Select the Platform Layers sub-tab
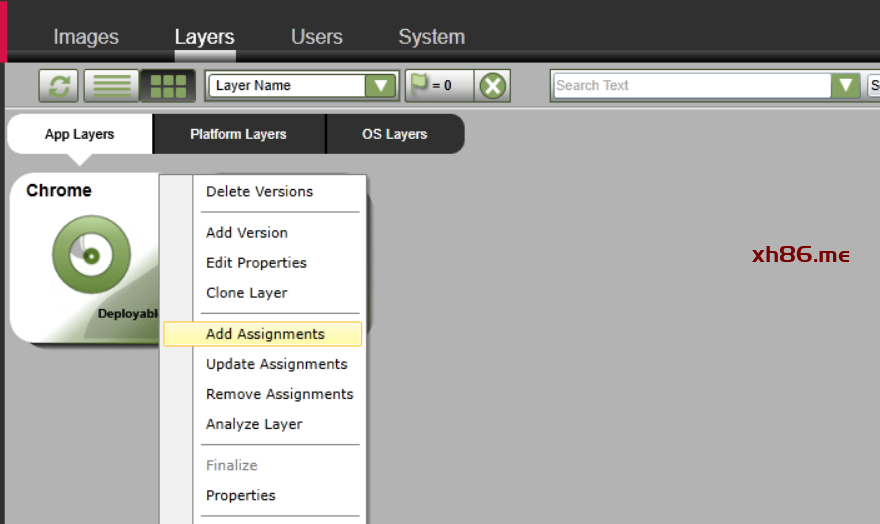The height and width of the screenshot is (524, 880). point(238,134)
